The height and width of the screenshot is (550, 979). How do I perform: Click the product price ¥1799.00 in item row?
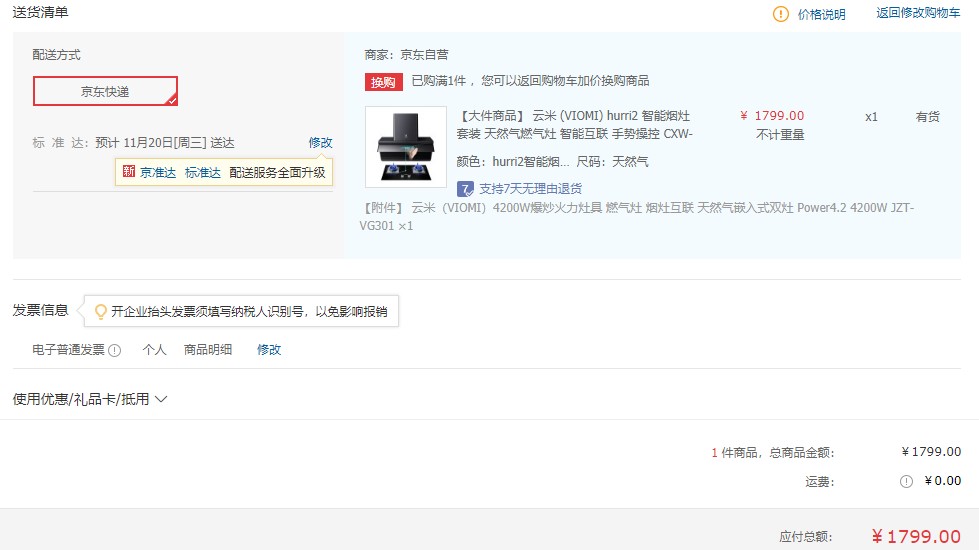tap(772, 115)
